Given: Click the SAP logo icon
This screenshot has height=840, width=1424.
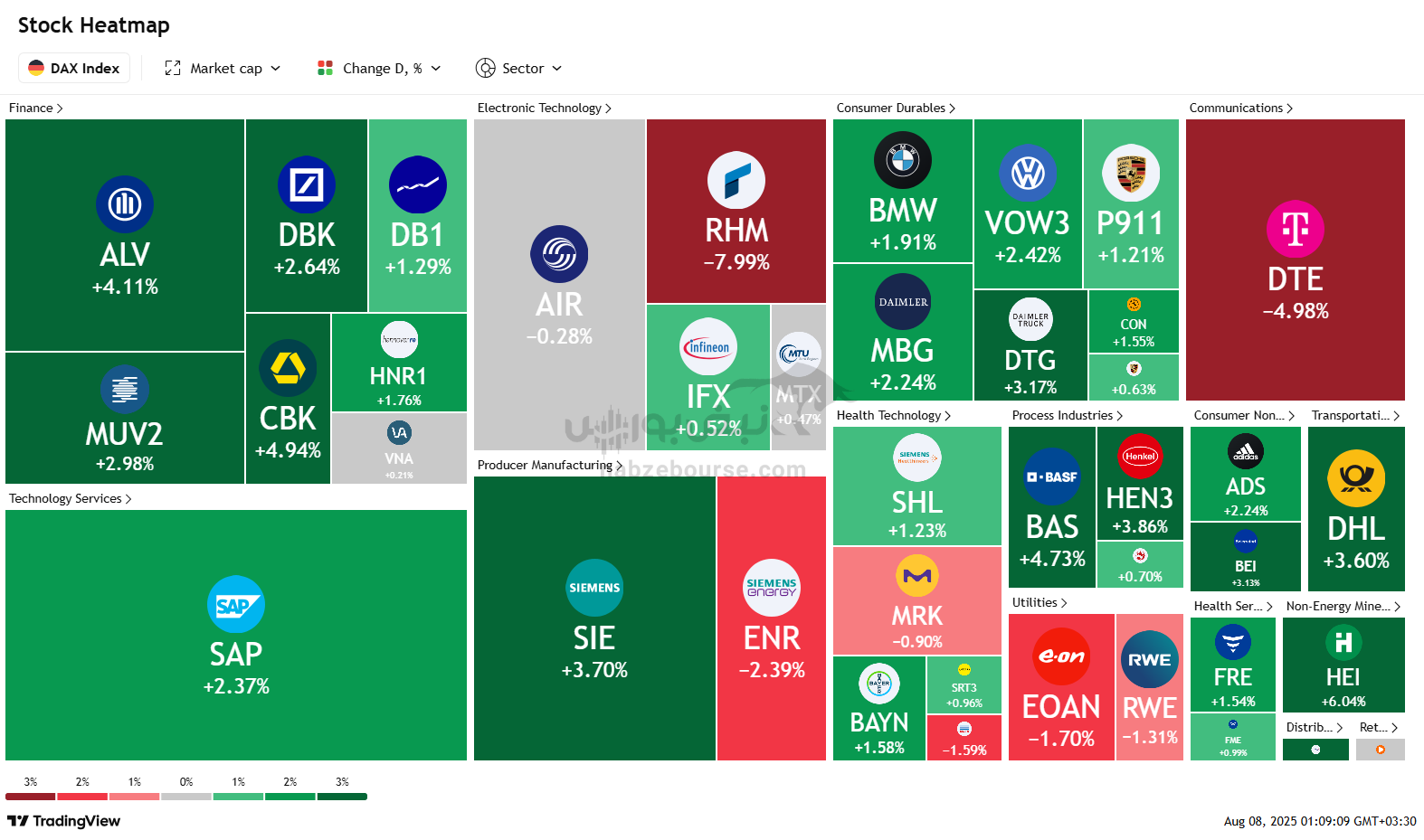Looking at the screenshot, I should [236, 604].
